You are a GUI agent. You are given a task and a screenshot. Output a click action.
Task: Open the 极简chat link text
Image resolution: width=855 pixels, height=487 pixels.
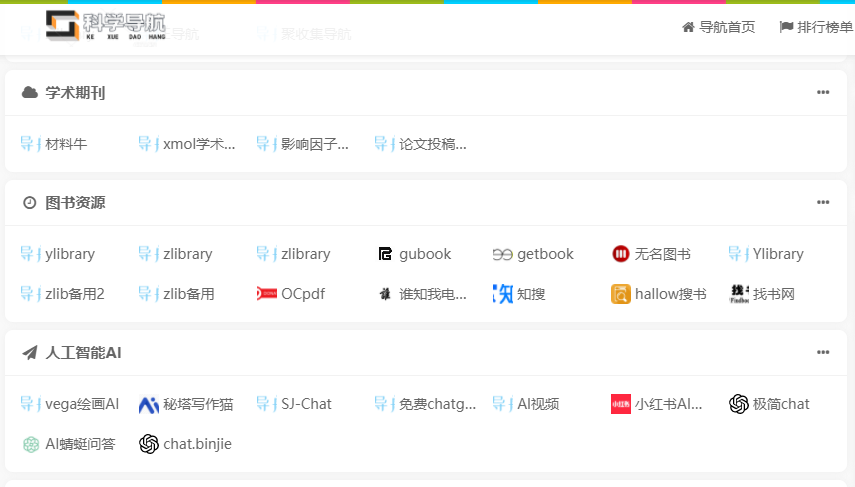coord(781,404)
